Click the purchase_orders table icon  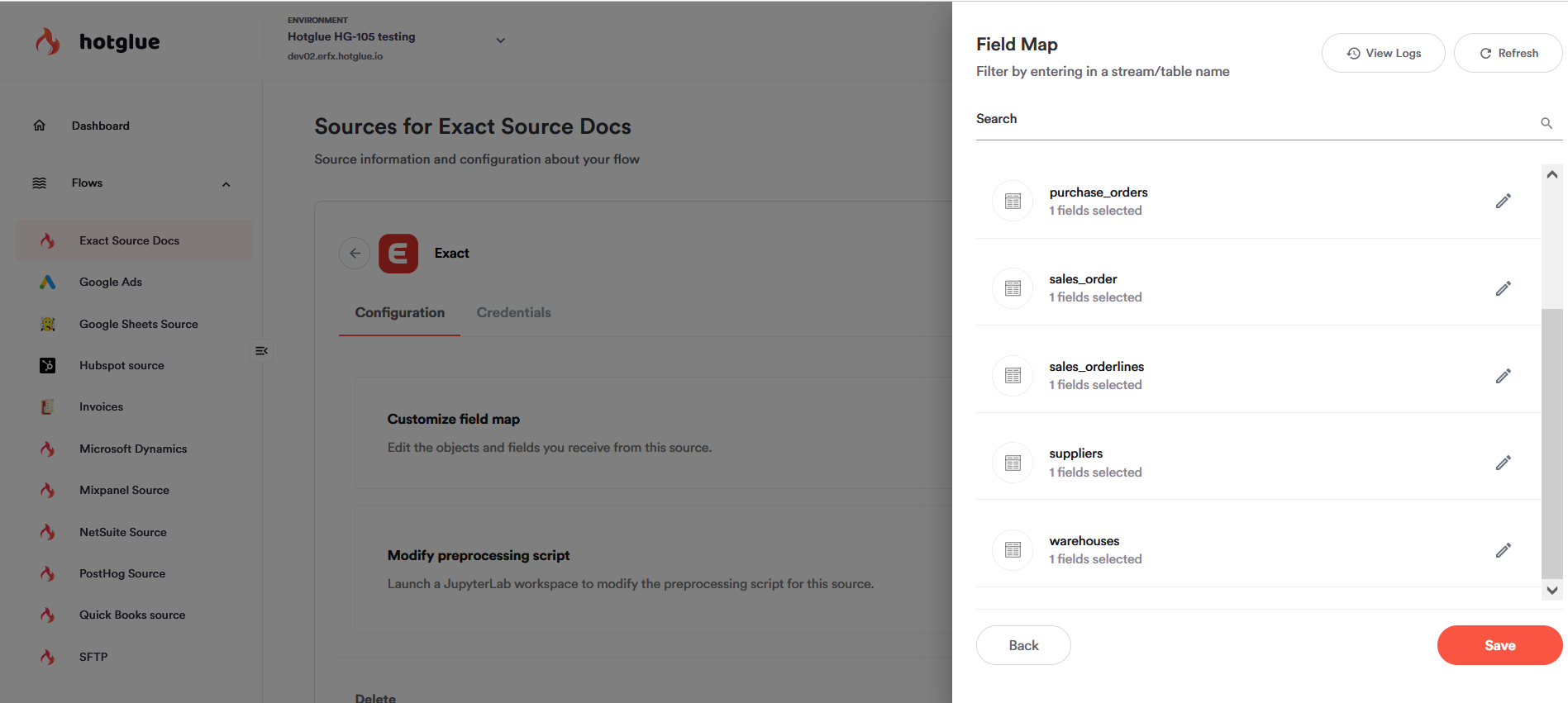[x=1013, y=201]
